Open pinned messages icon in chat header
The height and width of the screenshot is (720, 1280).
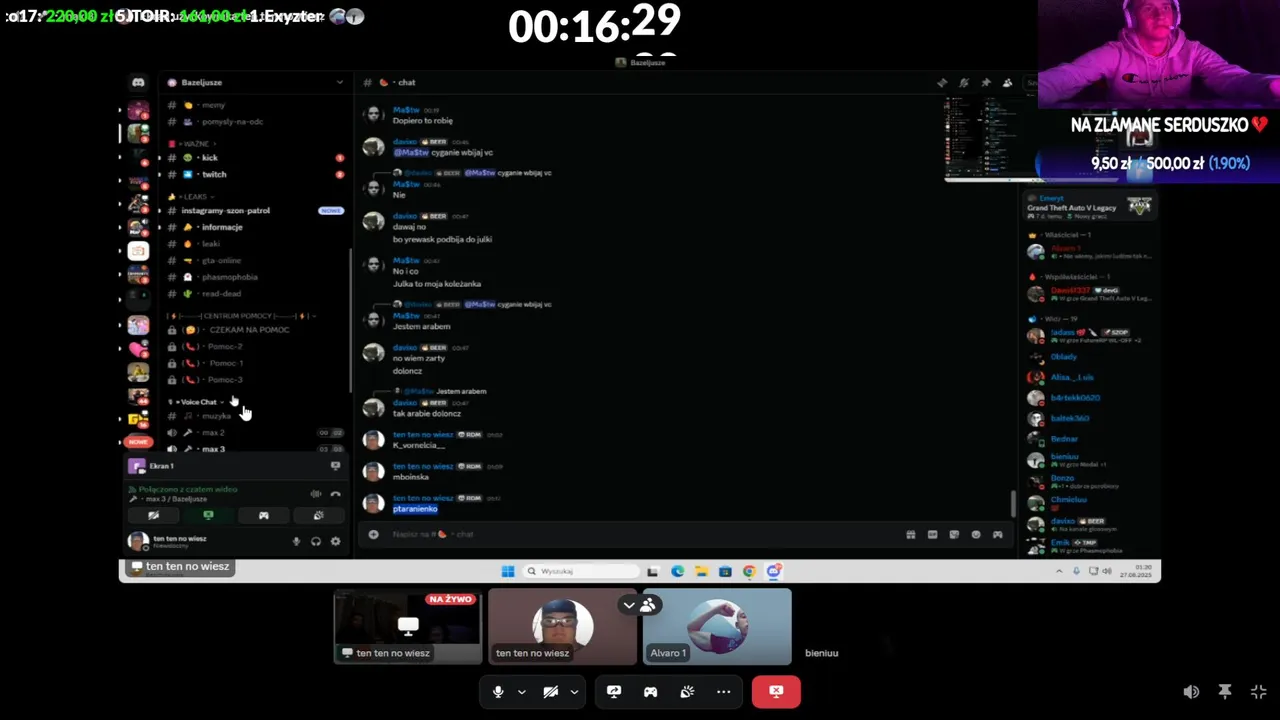point(985,83)
